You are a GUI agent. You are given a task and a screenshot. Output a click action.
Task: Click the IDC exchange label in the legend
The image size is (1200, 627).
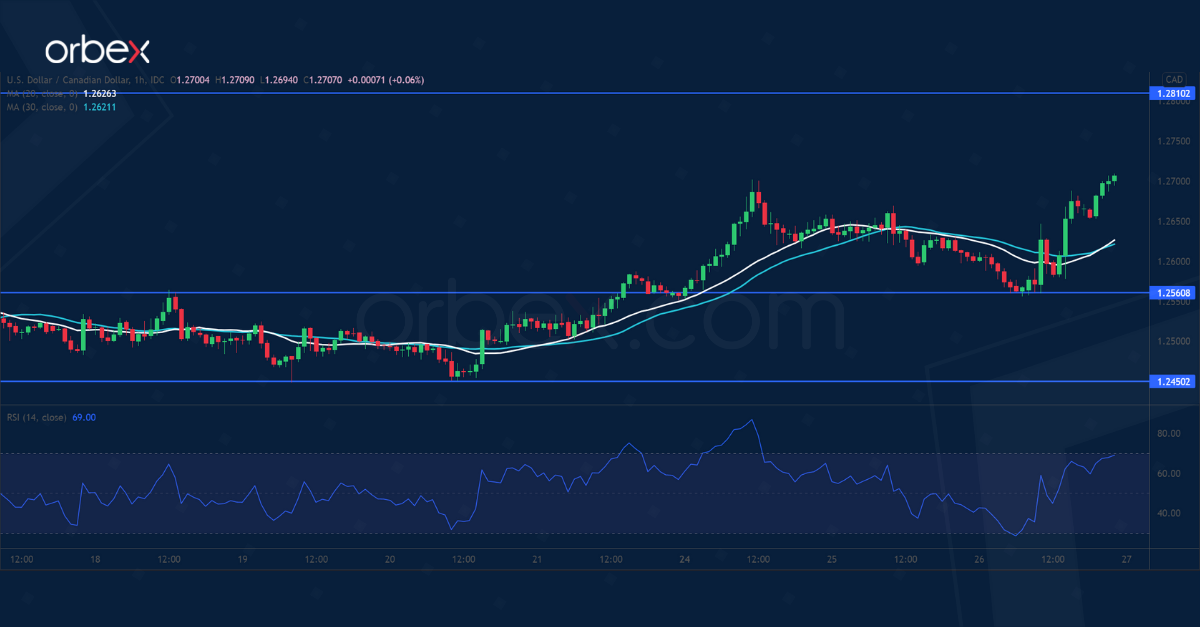155,78
